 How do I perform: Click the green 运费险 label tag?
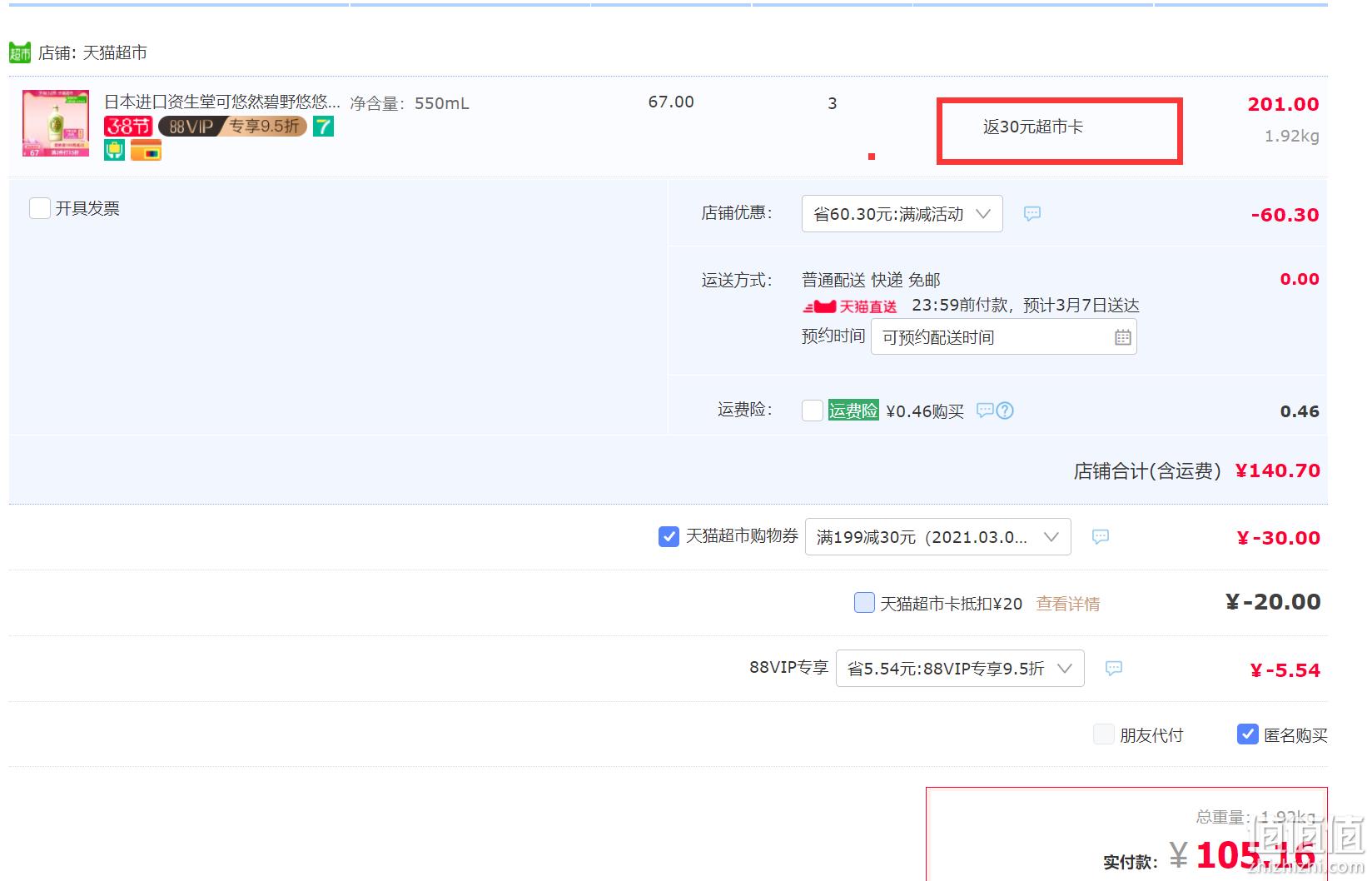point(853,411)
